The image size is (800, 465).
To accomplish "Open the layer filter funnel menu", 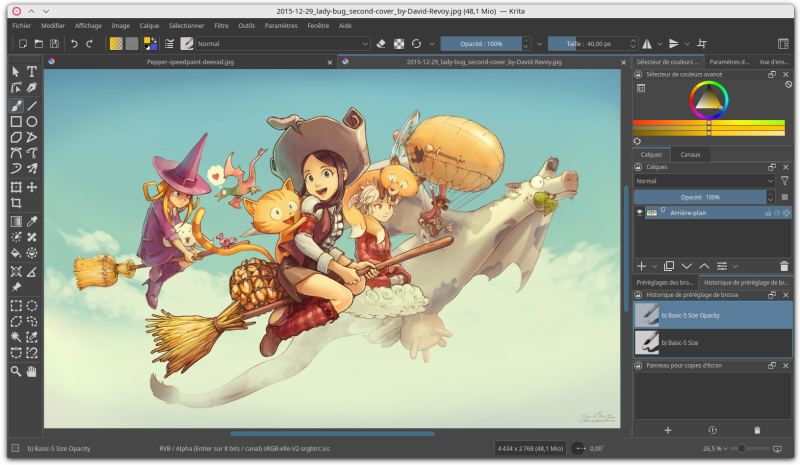I will (785, 181).
